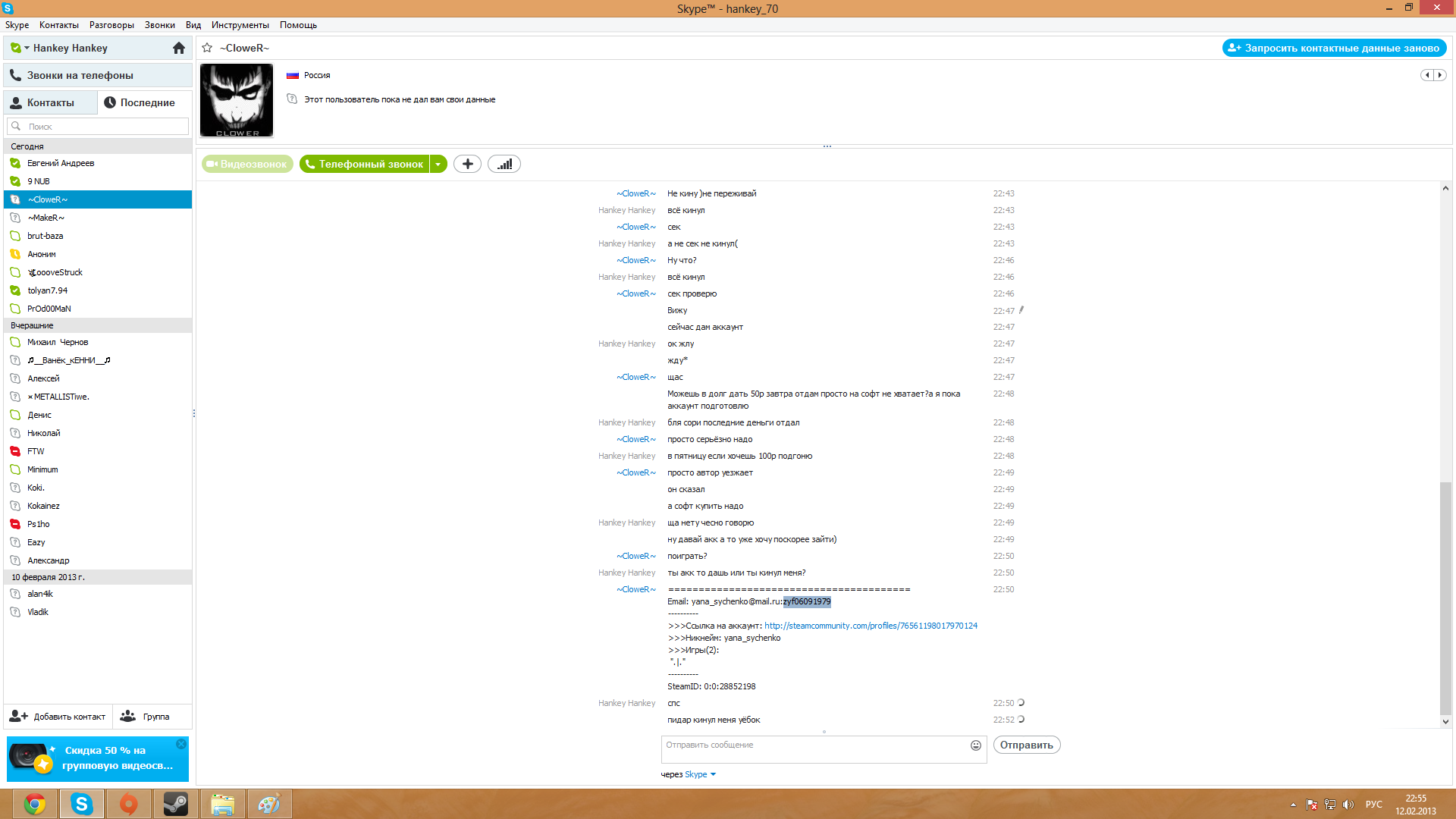Click the home icon beside Hankey Hankey
The height and width of the screenshot is (819, 1456).
179,48
